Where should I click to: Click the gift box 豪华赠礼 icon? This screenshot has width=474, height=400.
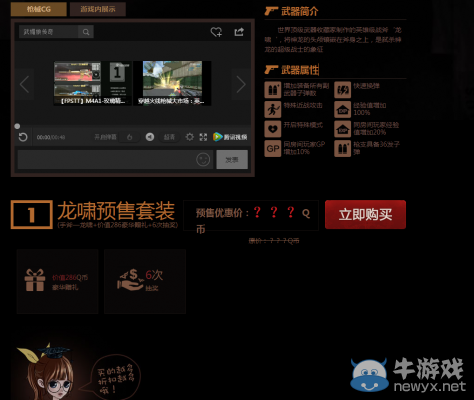(35, 280)
